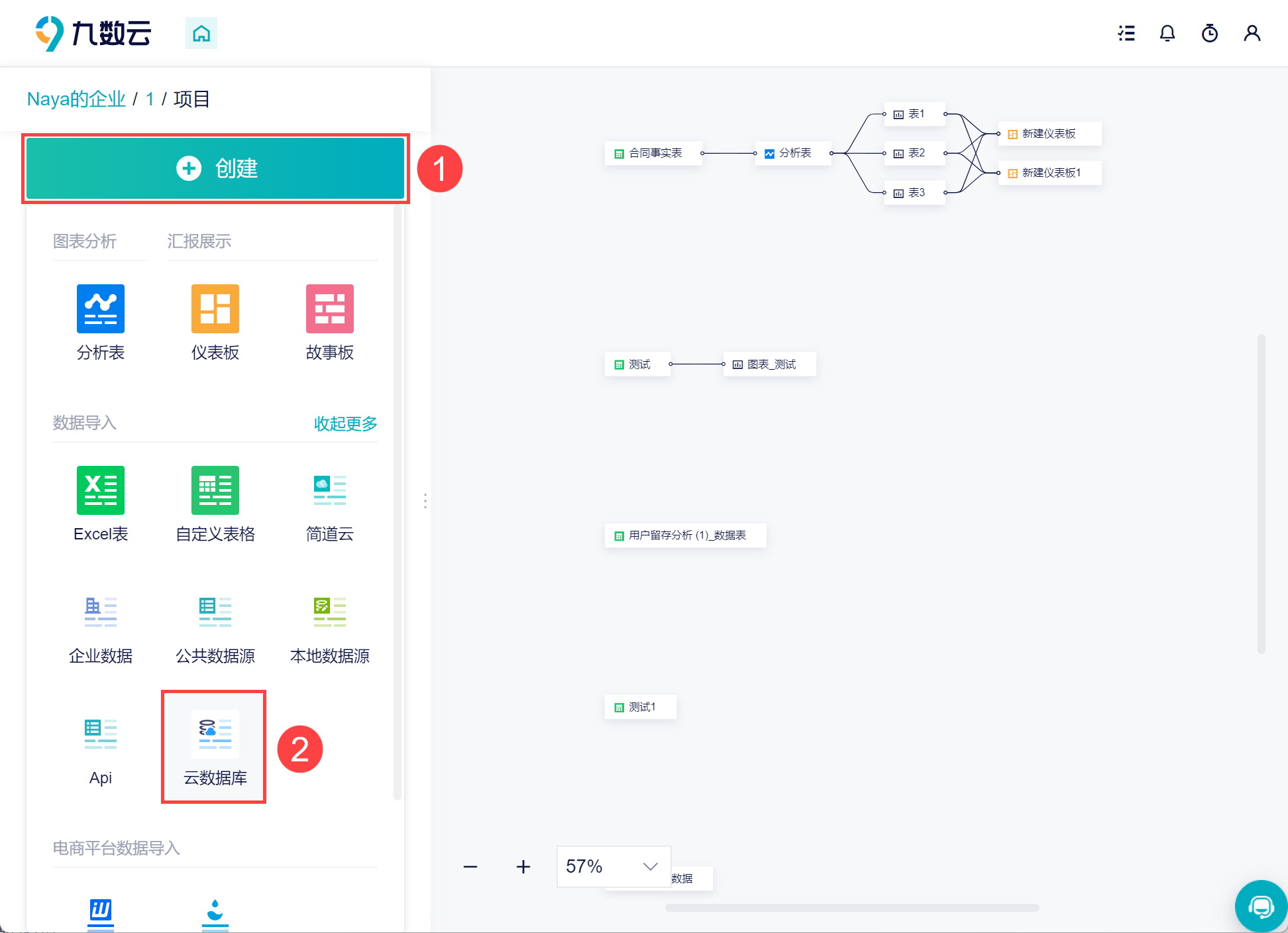Screen dimensions: 1288x933
Task: Go to Naya的企业 breadcrumb link
Action: [x=76, y=99]
